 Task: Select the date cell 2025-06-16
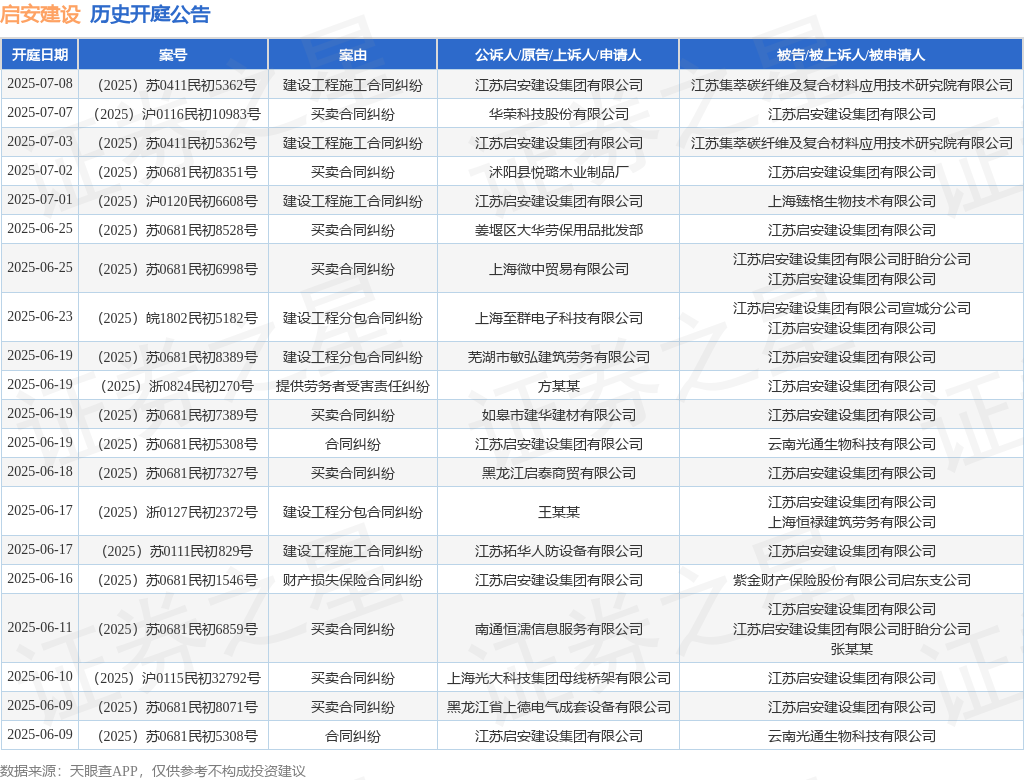click(x=40, y=579)
